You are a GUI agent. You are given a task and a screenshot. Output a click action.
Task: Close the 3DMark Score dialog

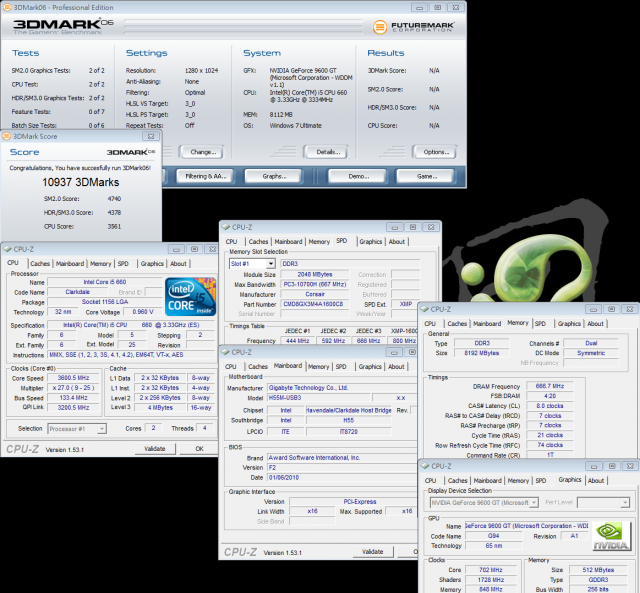click(x=151, y=136)
